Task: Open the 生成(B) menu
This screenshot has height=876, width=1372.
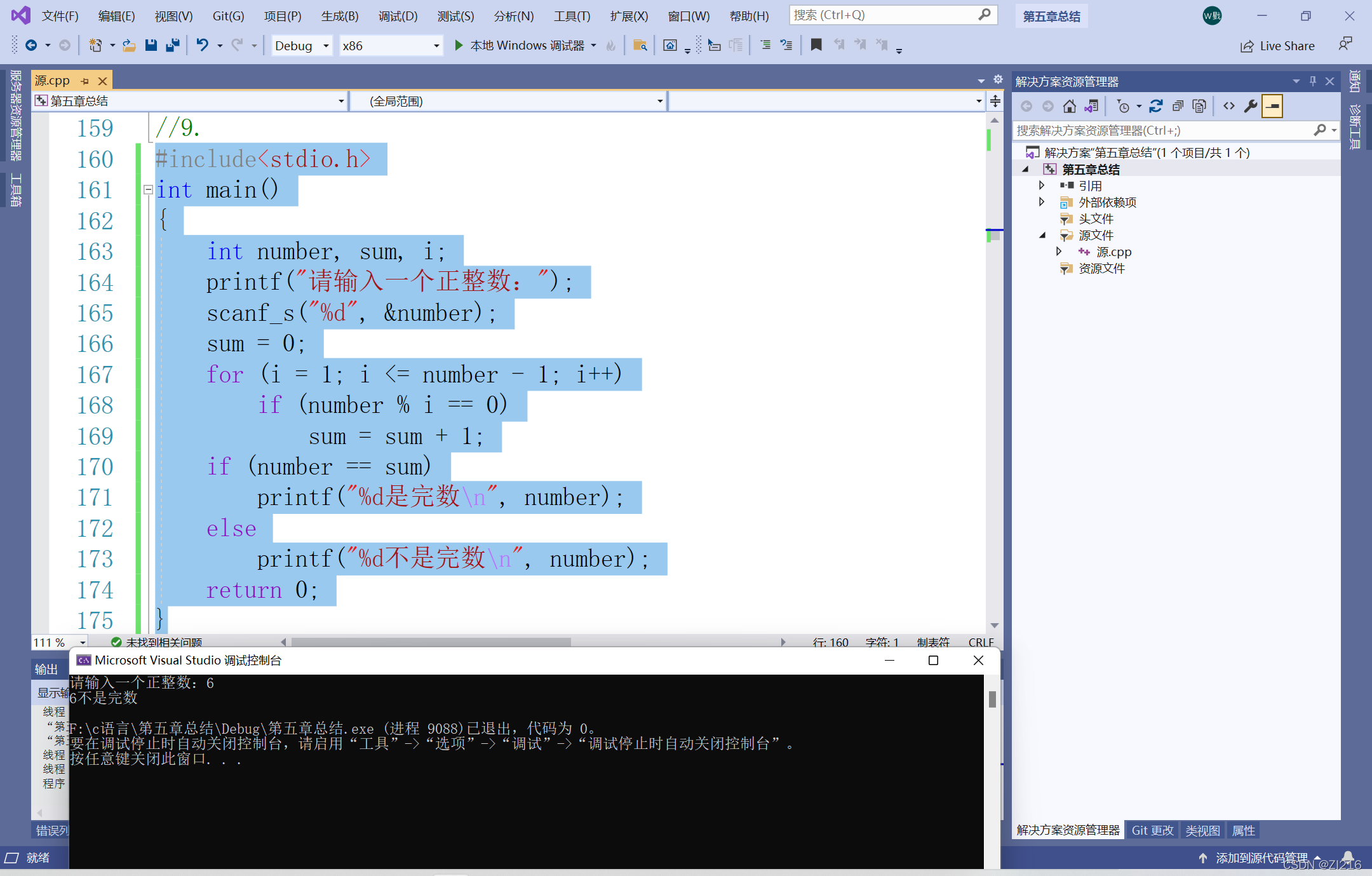Action: pyautogui.click(x=340, y=16)
